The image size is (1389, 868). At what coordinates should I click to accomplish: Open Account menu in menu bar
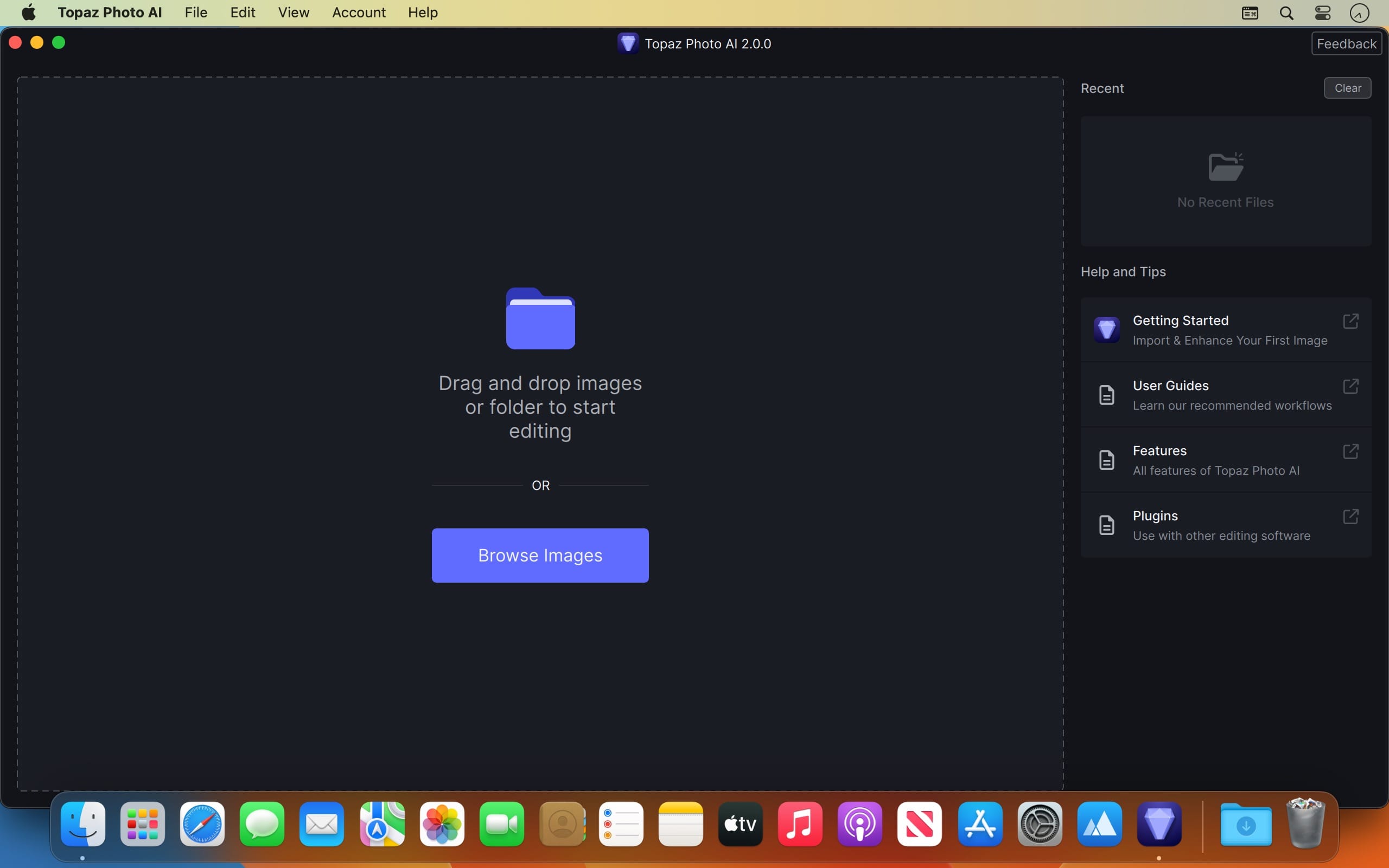(359, 12)
